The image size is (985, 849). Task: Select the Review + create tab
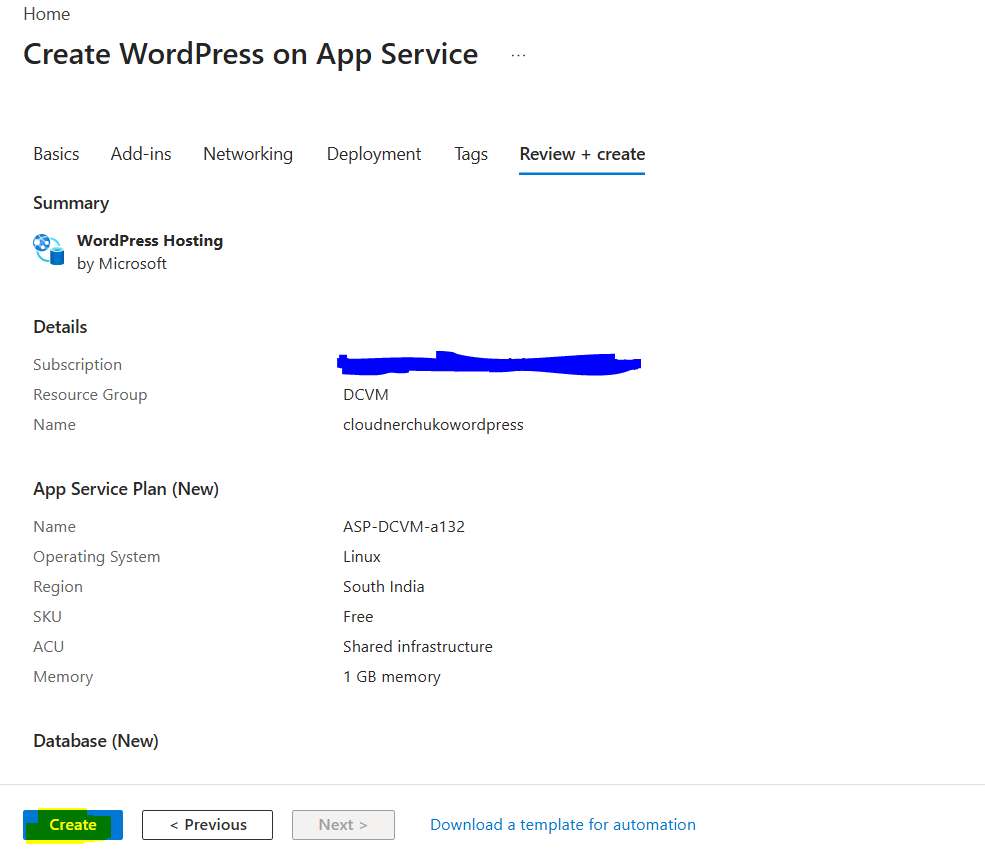click(x=582, y=154)
